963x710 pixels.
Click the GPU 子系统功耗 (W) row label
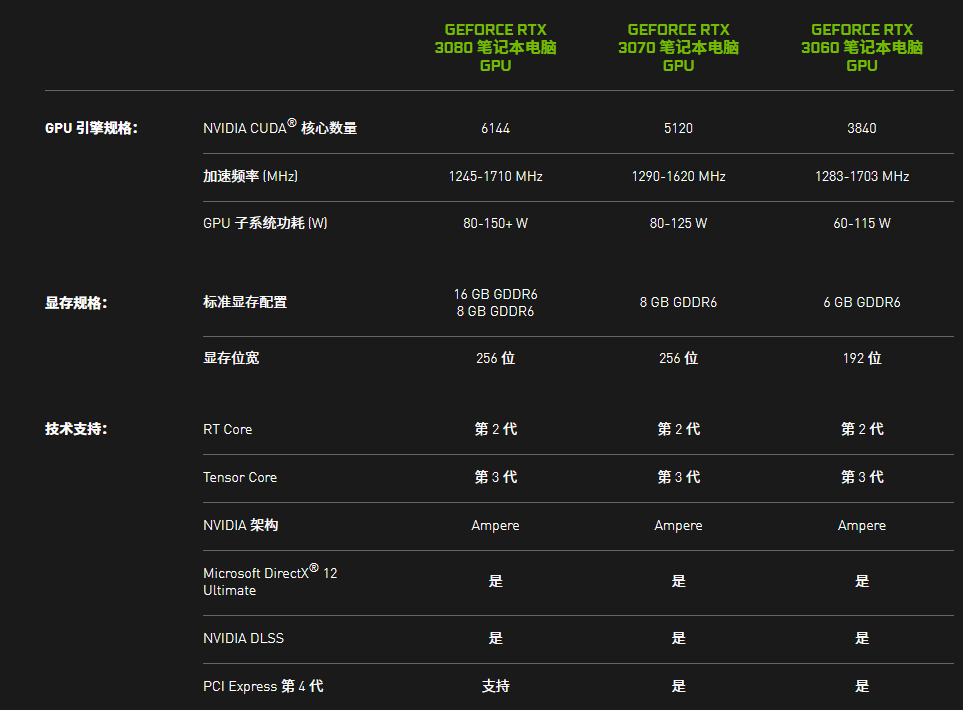265,223
